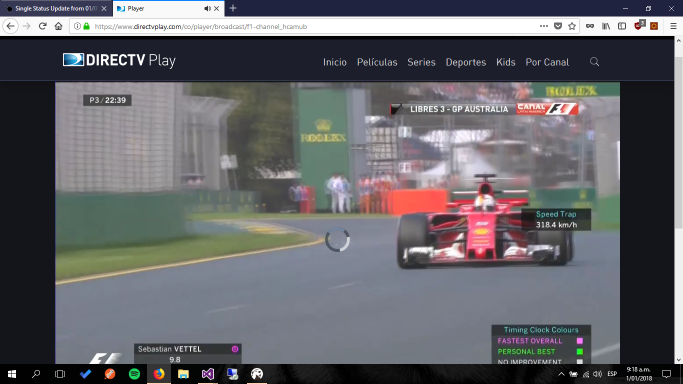683x384 pixels.
Task: Open Task View from taskbar
Action: pyautogui.click(x=60, y=374)
